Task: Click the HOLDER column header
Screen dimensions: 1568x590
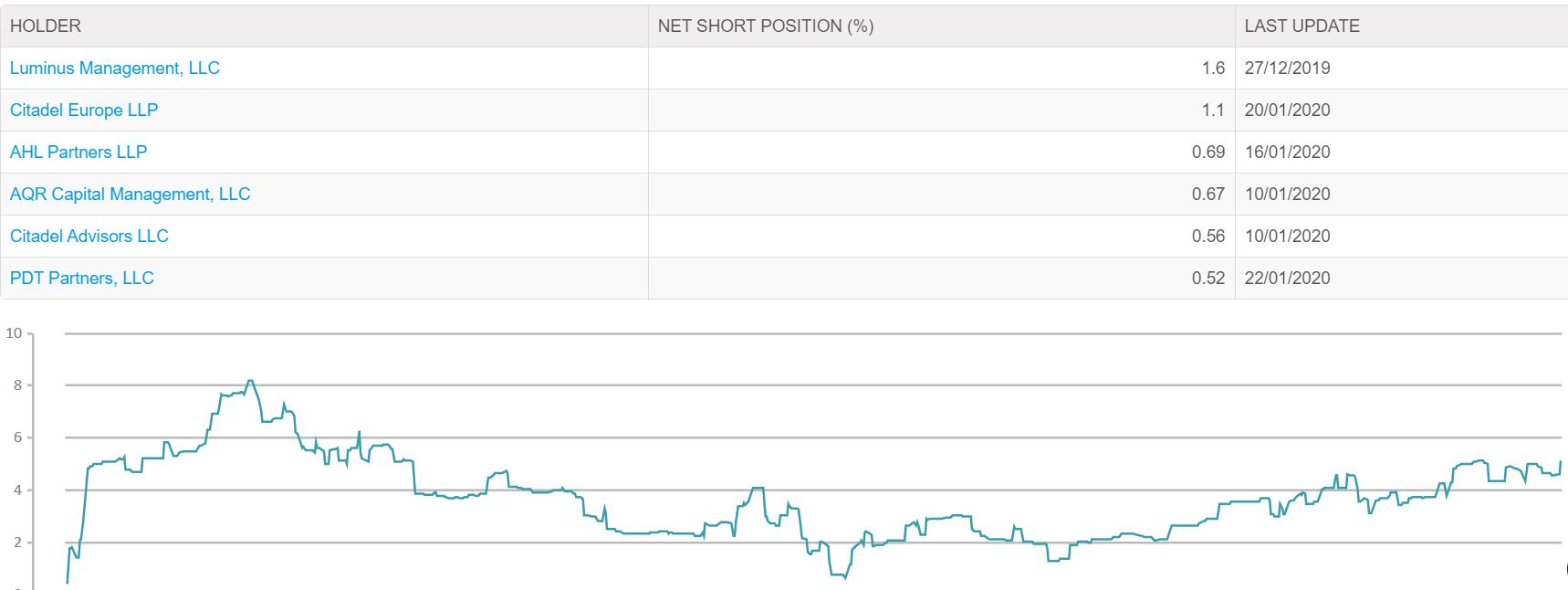Action: point(324,26)
